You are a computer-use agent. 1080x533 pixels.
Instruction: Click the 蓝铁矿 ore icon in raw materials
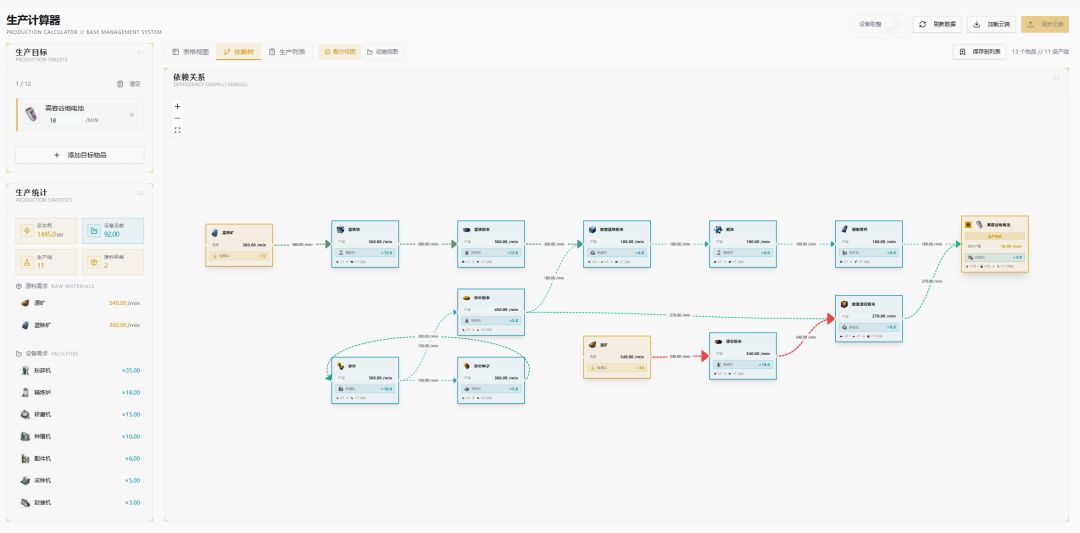pyautogui.click(x=25, y=325)
